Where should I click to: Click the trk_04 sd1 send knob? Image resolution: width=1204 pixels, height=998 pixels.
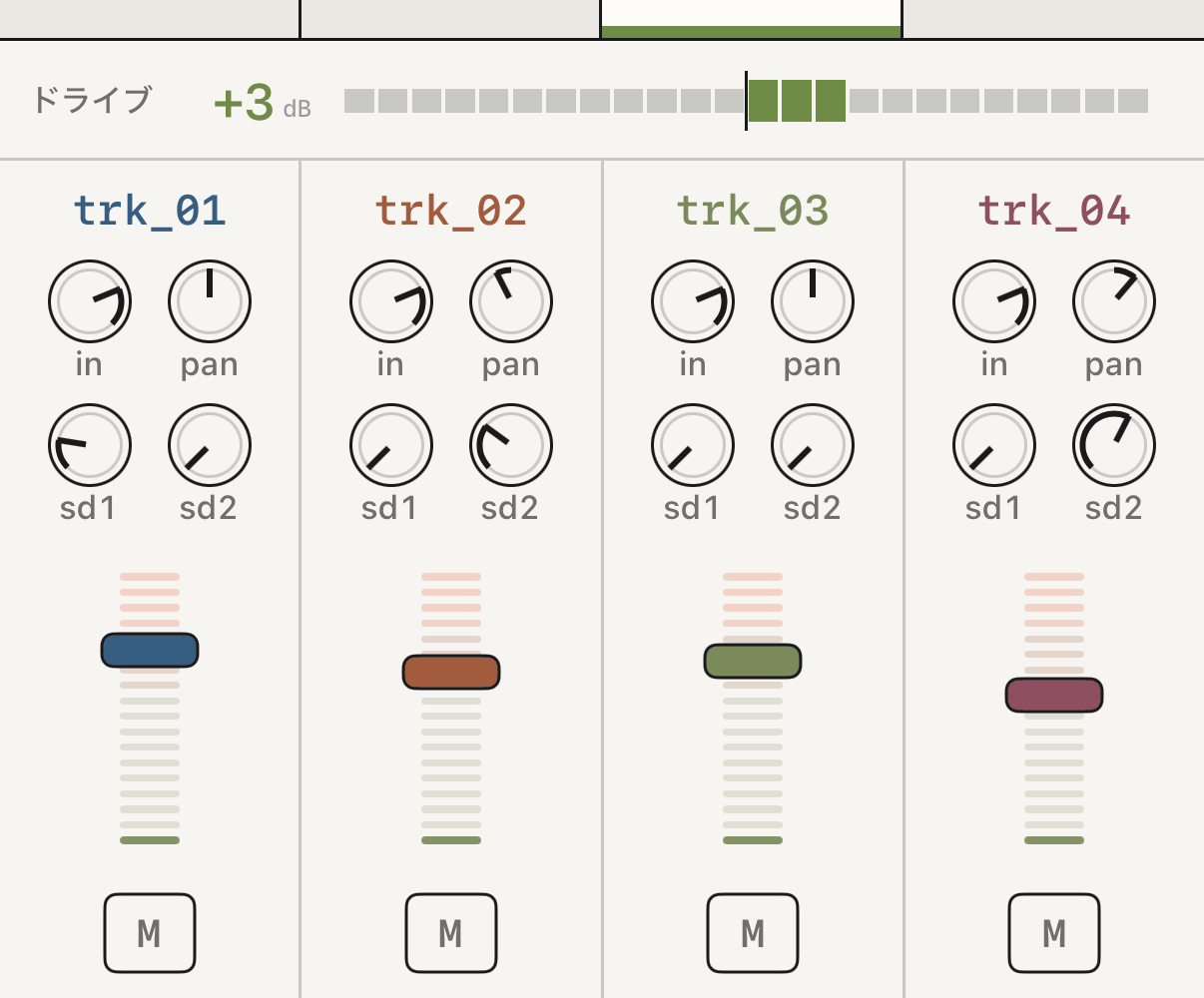point(994,445)
